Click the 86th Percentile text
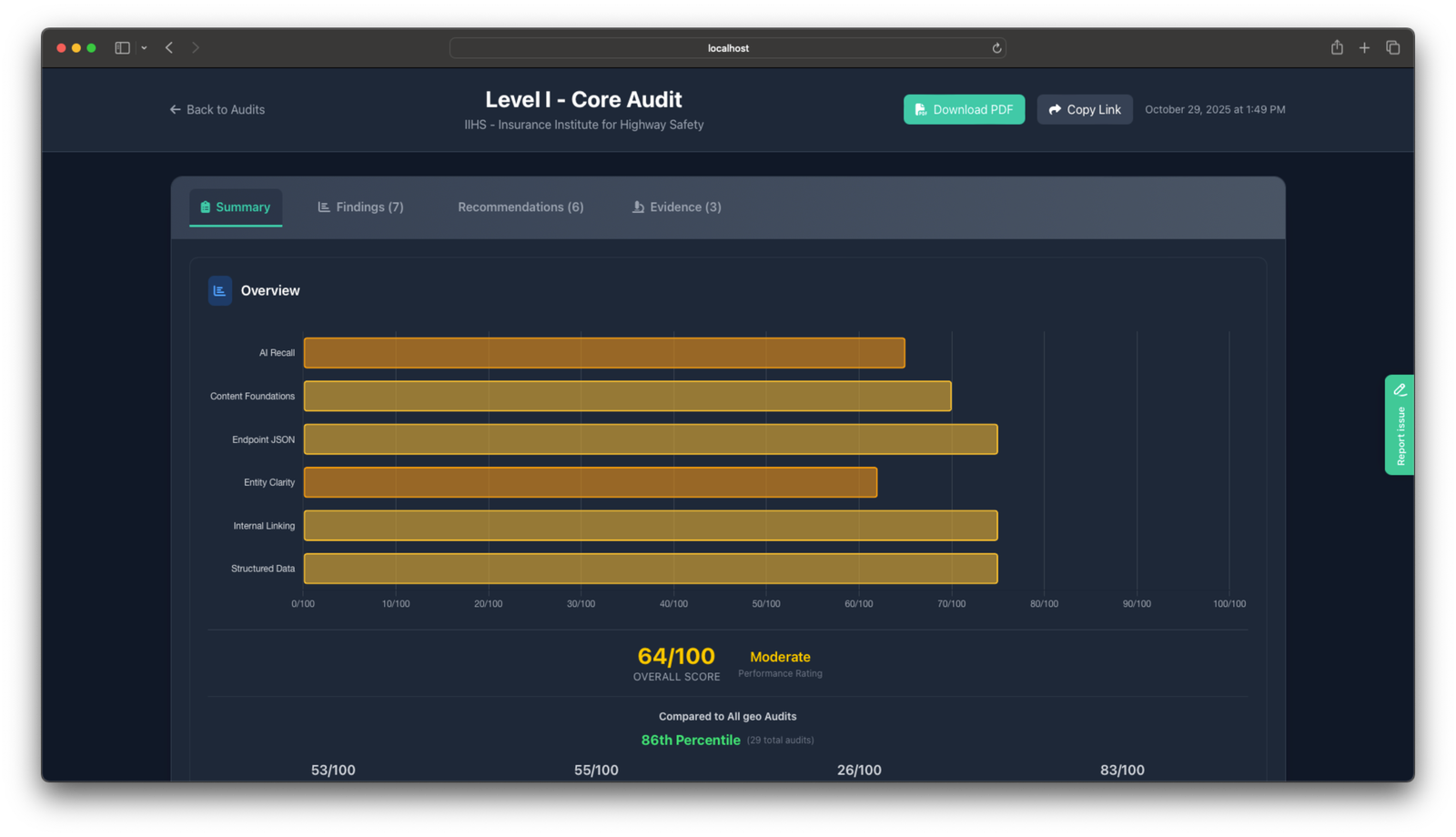This screenshot has width=1456, height=837. (691, 740)
